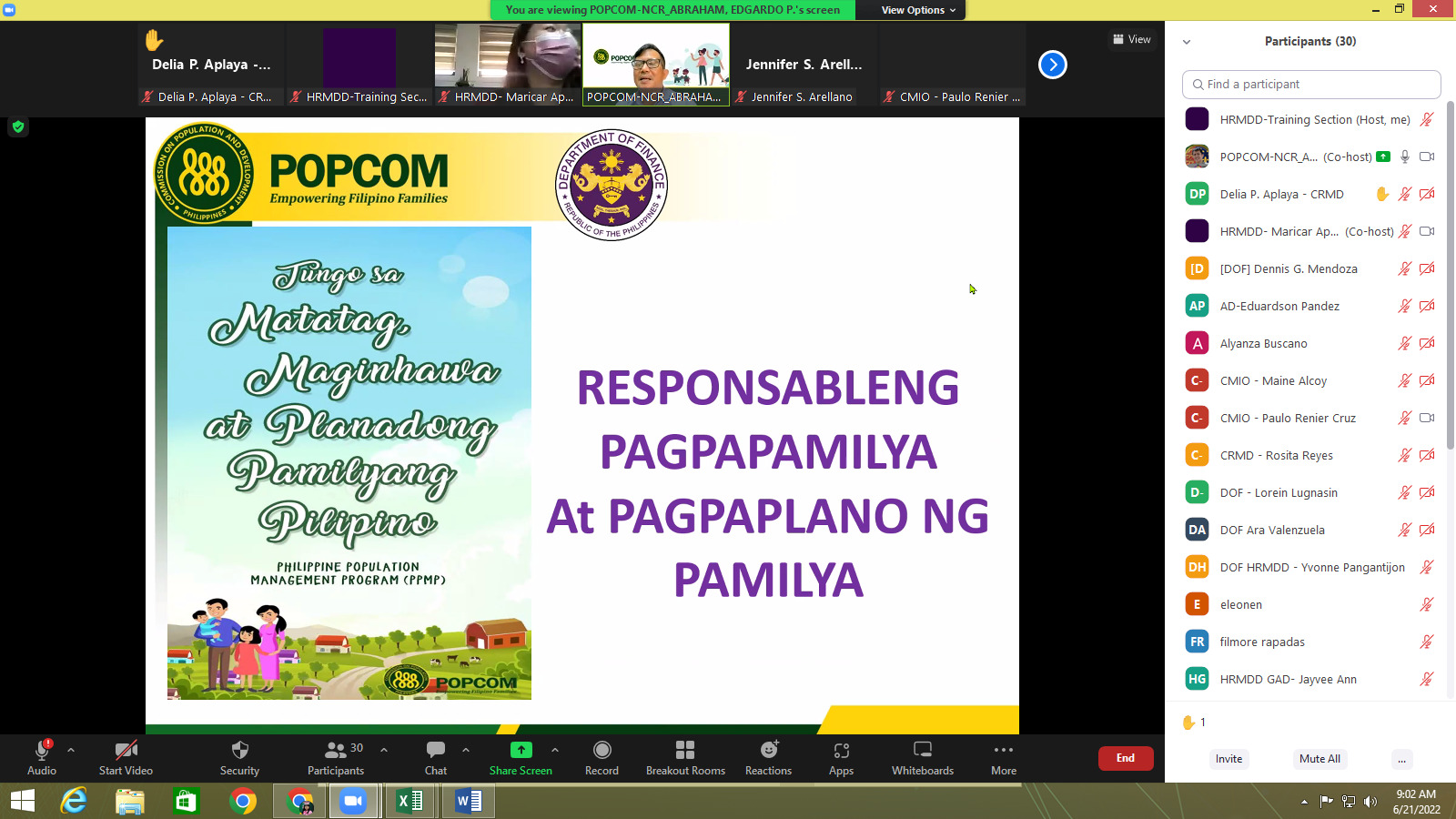Open Whiteboards
This screenshot has width=1456, height=819.
tap(923, 758)
